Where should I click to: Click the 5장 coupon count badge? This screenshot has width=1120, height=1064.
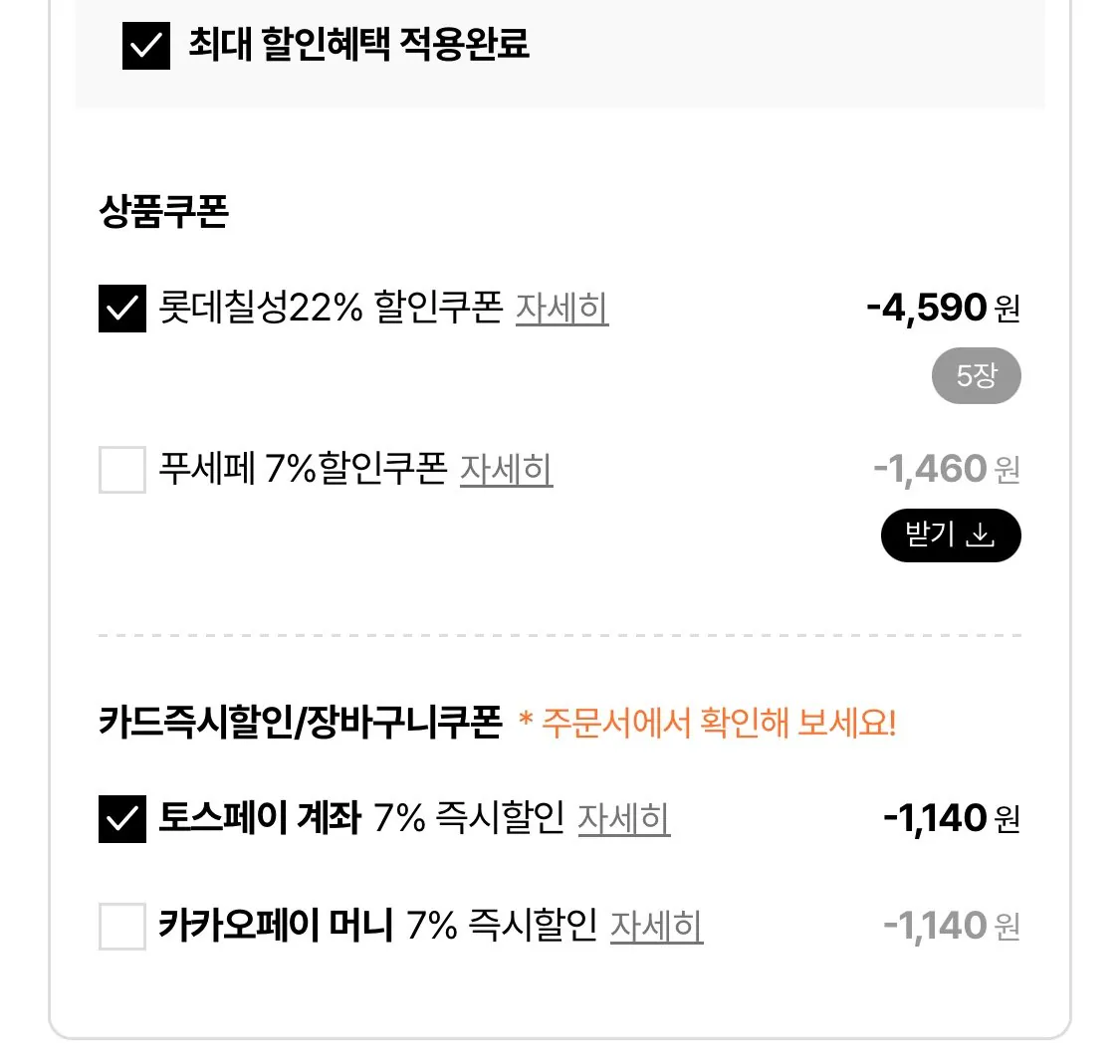point(977,375)
